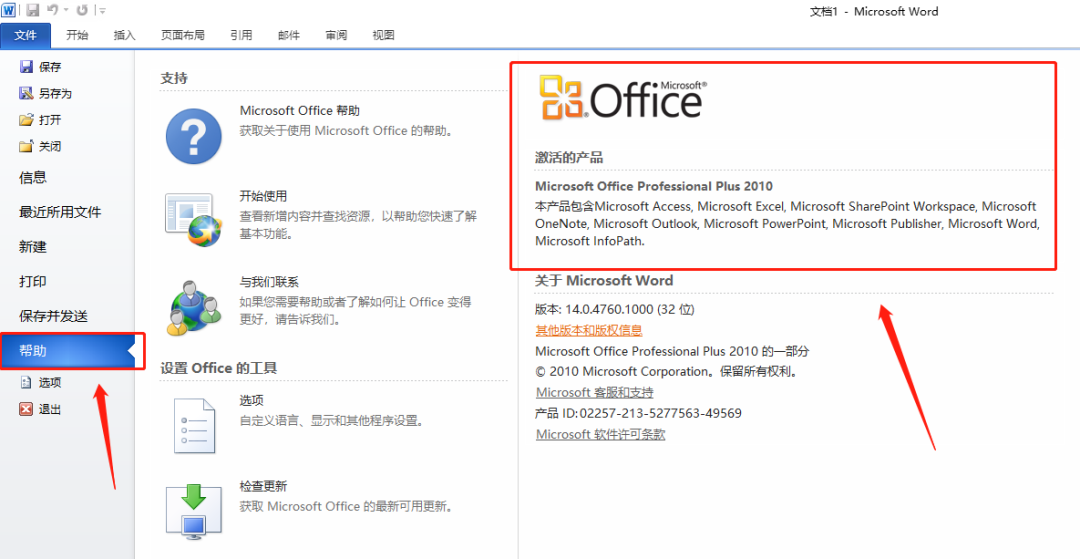Click the Save icon in quick access toolbar
This screenshot has width=1080, height=559.
click(33, 11)
